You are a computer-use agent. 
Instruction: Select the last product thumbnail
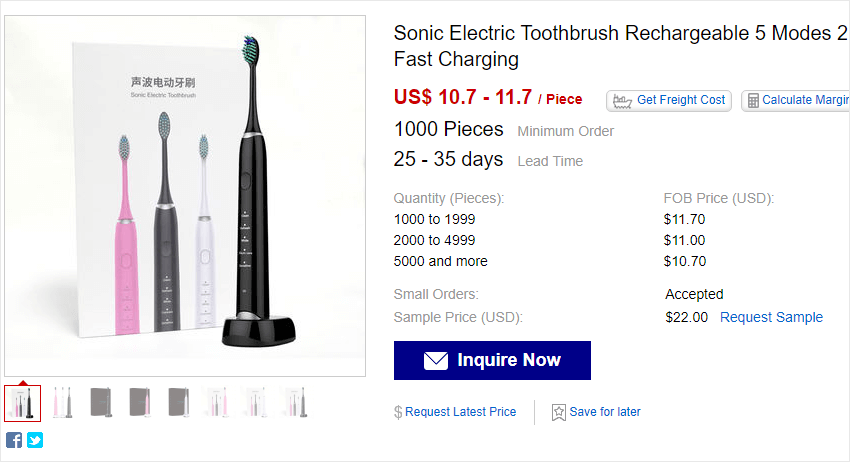click(295, 402)
